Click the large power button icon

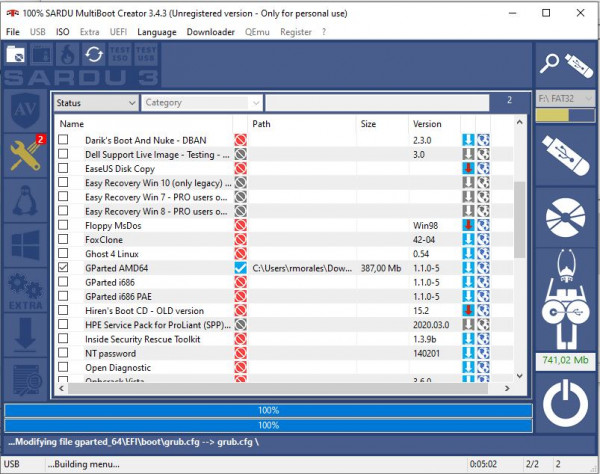(566, 404)
